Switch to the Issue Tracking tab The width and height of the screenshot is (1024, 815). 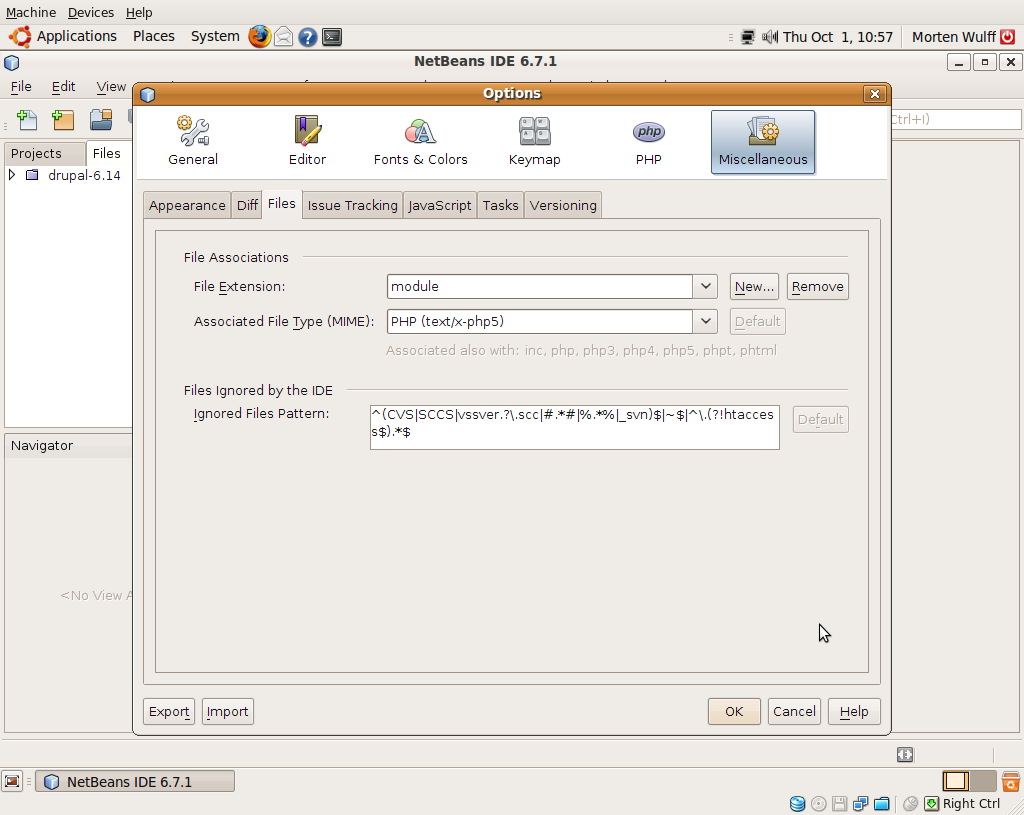(353, 205)
